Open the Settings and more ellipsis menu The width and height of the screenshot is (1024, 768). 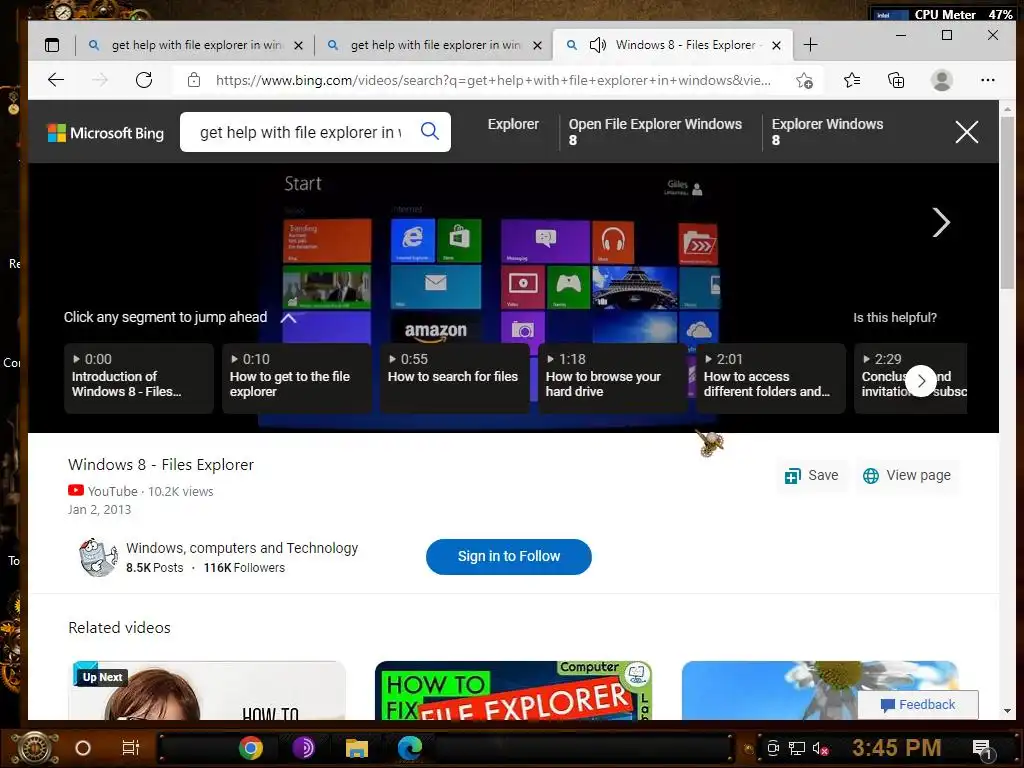coord(987,80)
